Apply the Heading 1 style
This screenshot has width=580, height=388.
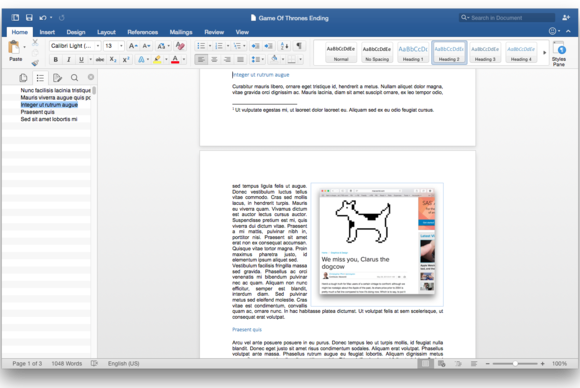(x=413, y=53)
